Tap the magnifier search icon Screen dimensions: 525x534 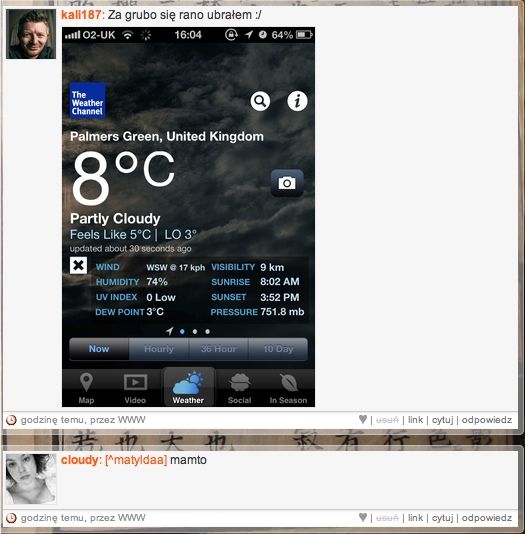coord(260,101)
